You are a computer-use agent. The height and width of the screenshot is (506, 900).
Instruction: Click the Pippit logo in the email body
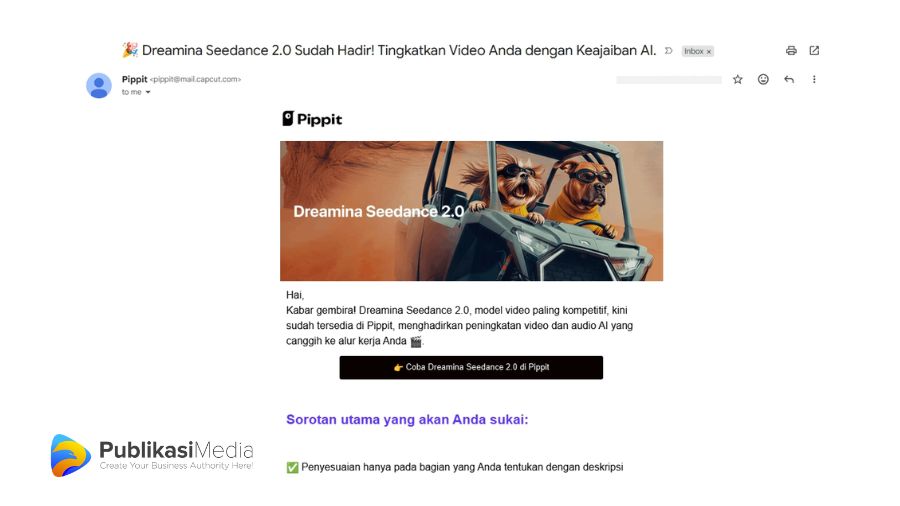pos(312,119)
